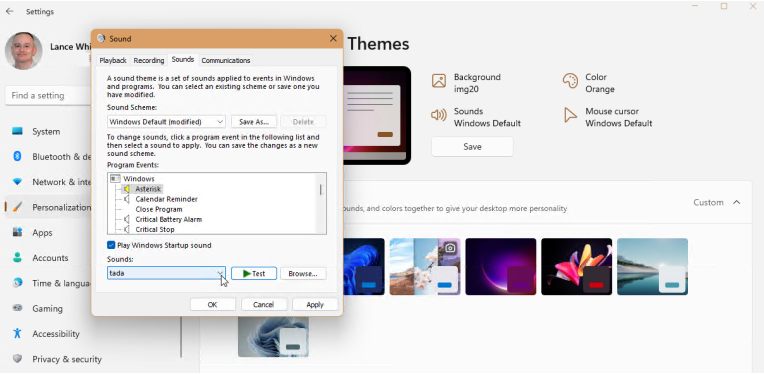764x374 pixels.
Task: Close the Sound dialog
Action: pos(333,38)
